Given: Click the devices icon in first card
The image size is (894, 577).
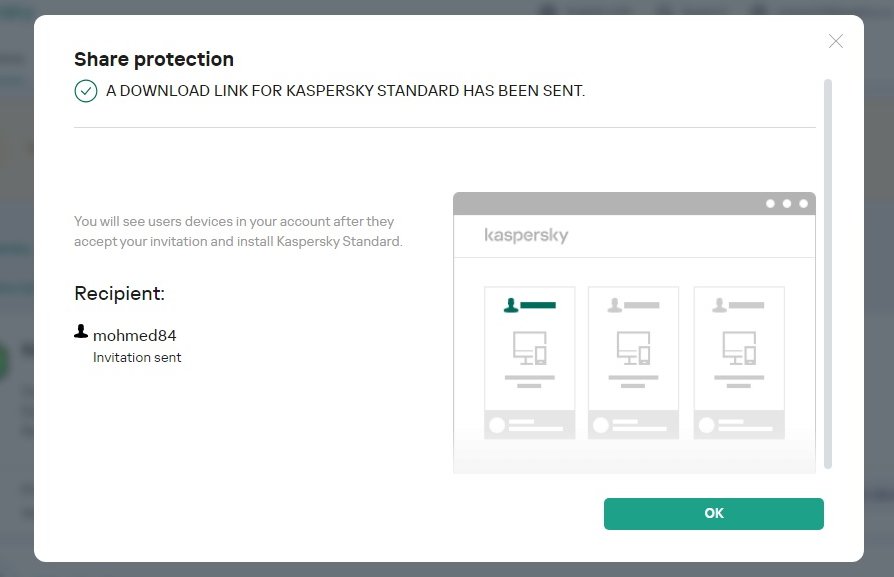Looking at the screenshot, I should [529, 347].
